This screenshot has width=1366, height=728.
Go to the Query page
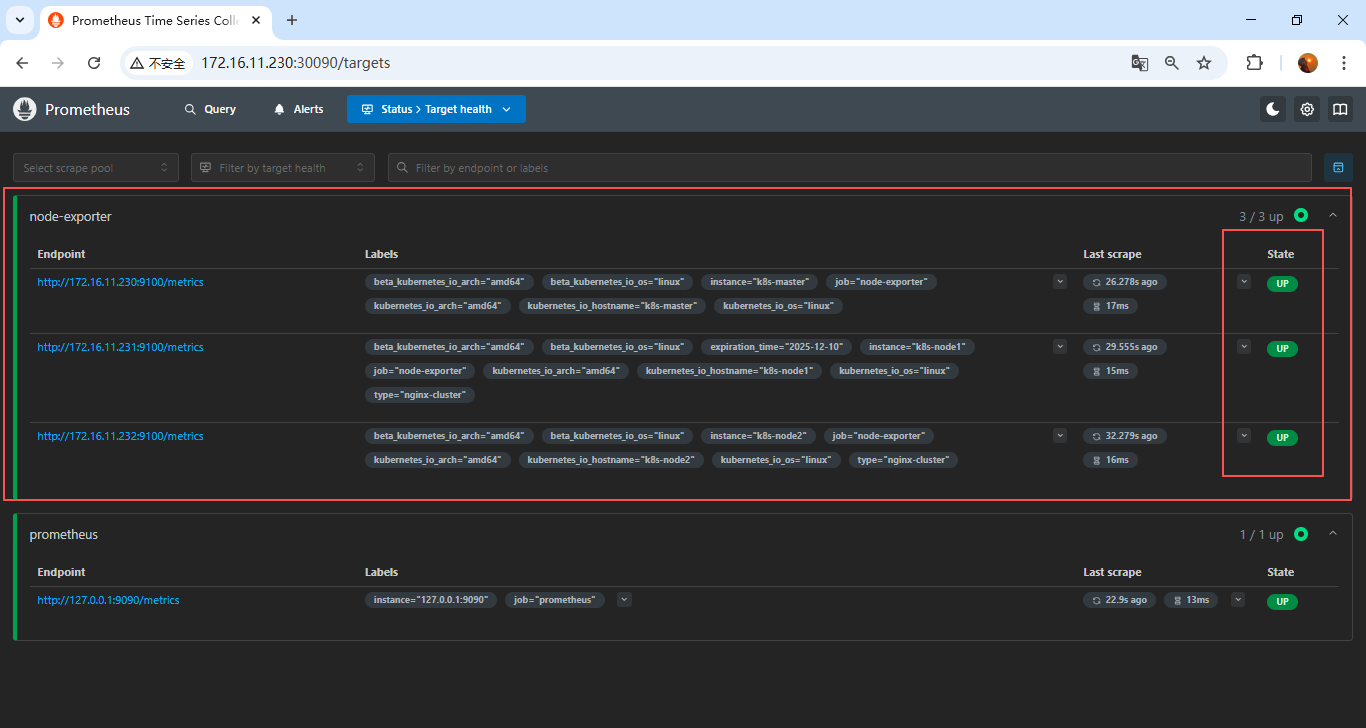[210, 109]
